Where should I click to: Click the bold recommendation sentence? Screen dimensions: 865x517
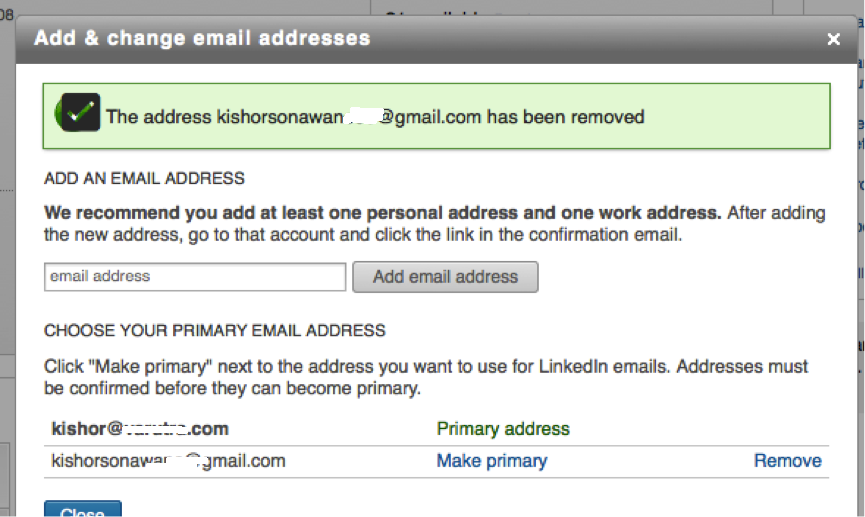pyautogui.click(x=382, y=213)
